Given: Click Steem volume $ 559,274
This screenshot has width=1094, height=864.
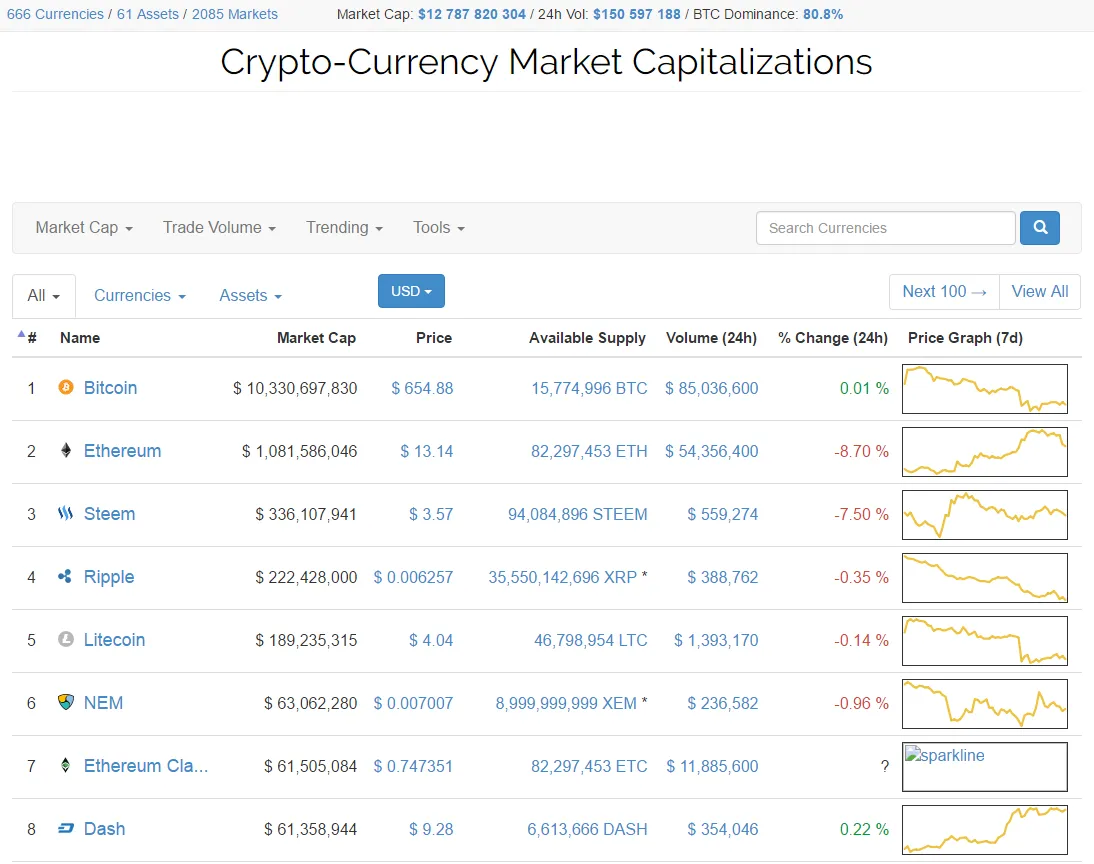Looking at the screenshot, I should coord(722,514).
